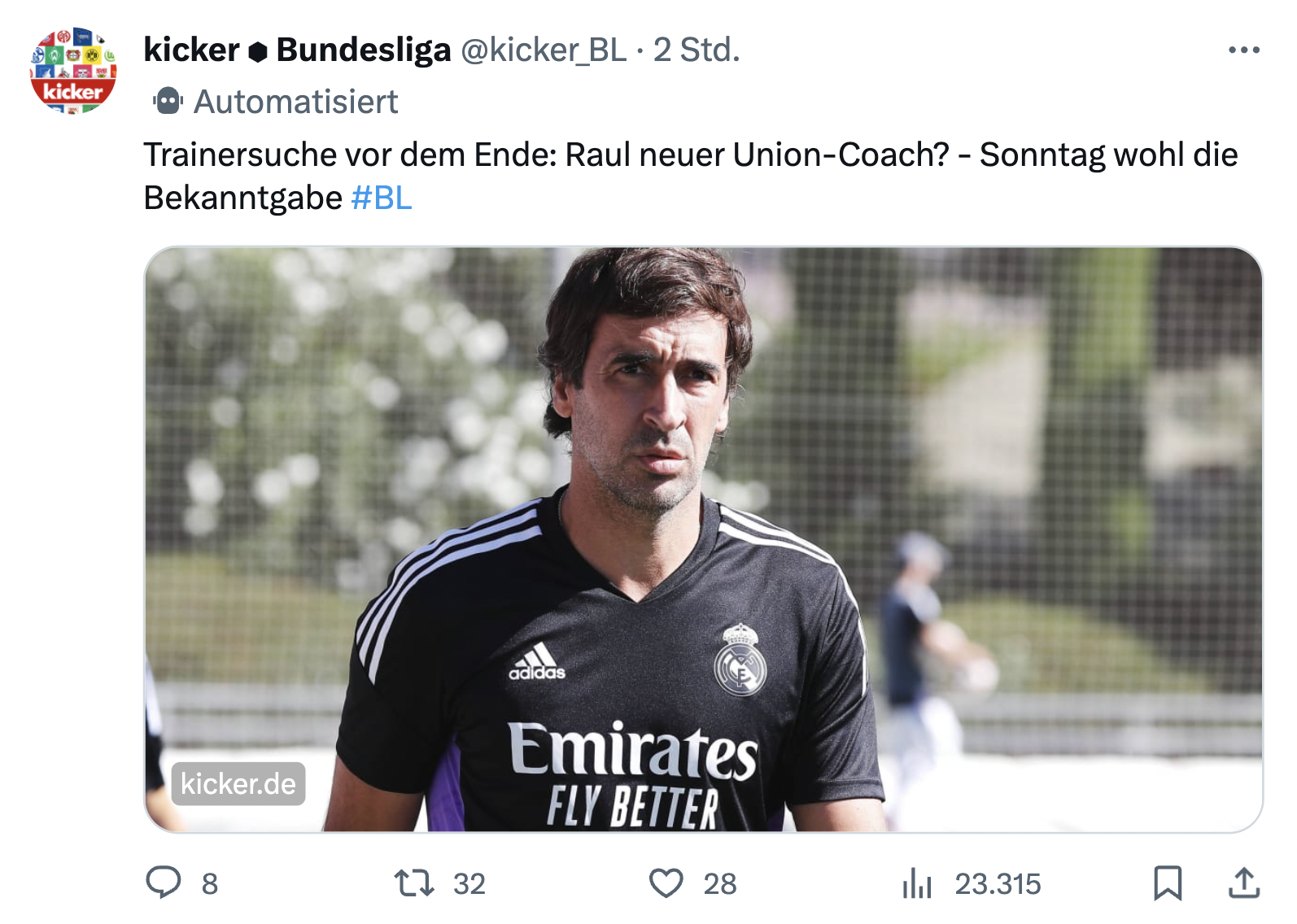Click the robot icon beside Automatisiert
Viewport: 1297px width, 924px height.
[x=168, y=102]
